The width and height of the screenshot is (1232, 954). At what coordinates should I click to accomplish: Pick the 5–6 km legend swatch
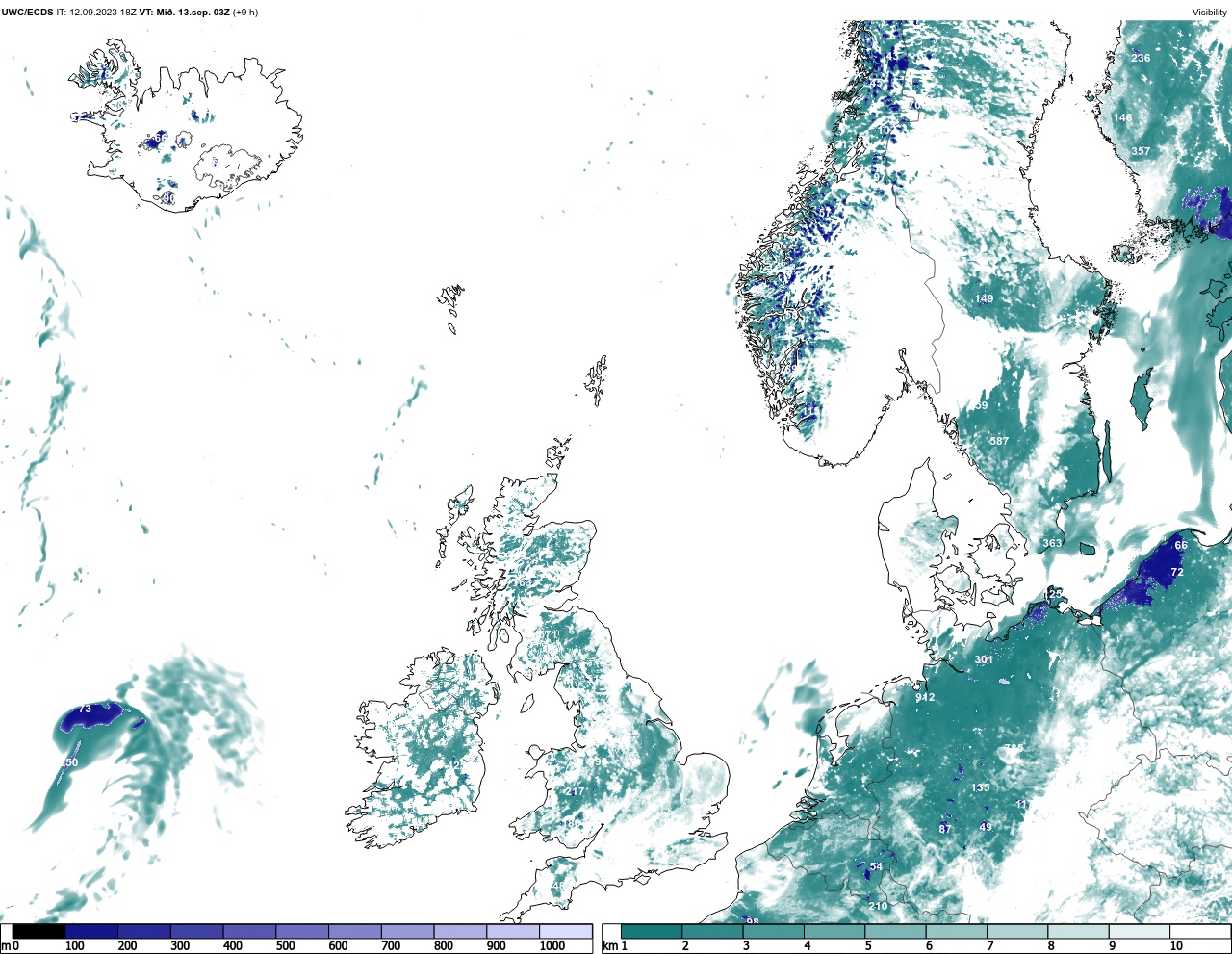[x=895, y=932]
